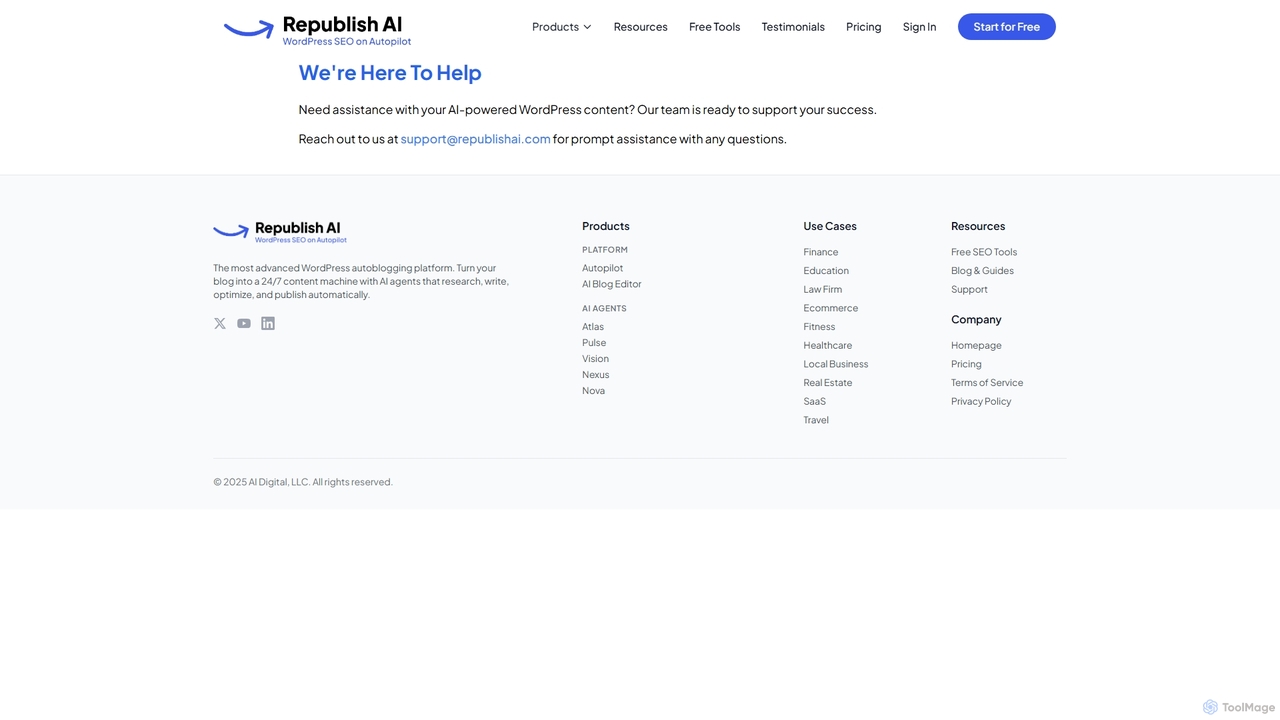Click the support@republishai.com email link
Viewport: 1280px width, 720px height.
476,139
